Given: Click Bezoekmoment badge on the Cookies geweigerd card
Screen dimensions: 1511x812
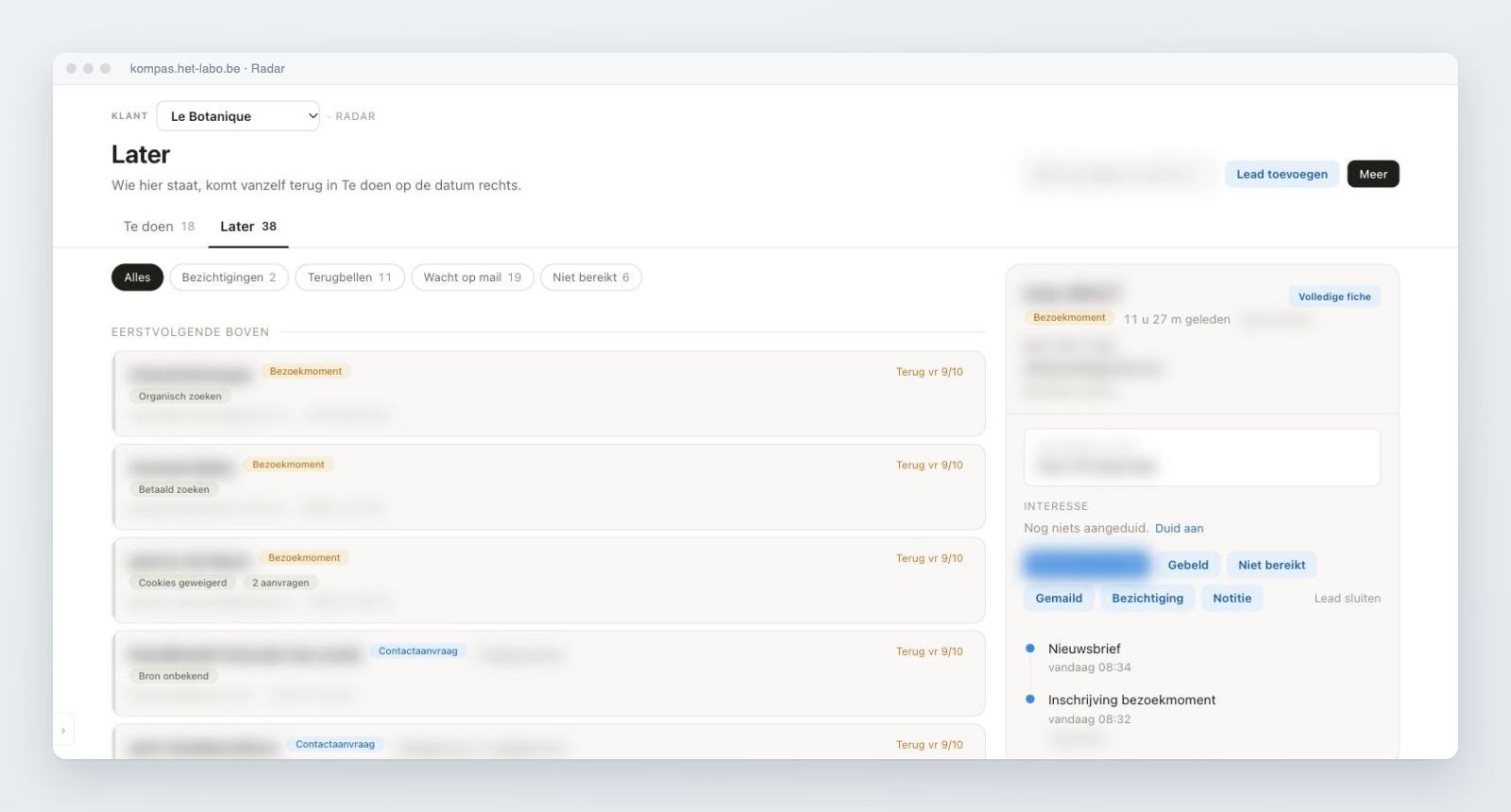Looking at the screenshot, I should (x=304, y=558).
